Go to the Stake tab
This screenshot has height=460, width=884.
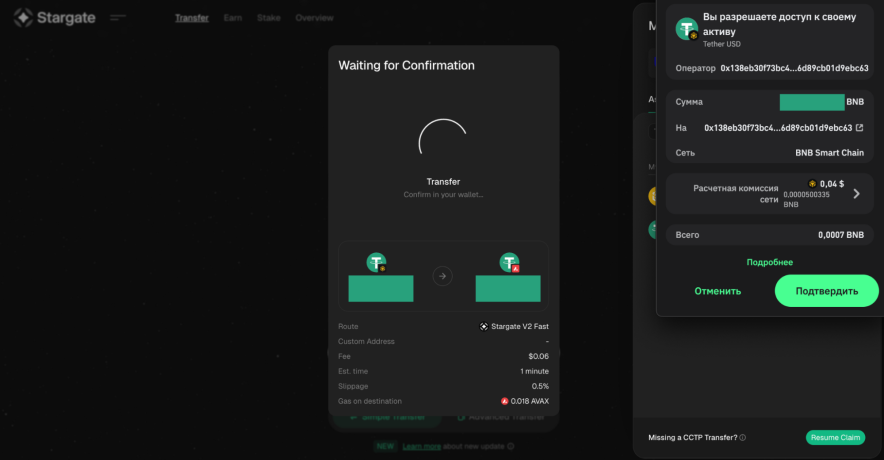pos(268,18)
